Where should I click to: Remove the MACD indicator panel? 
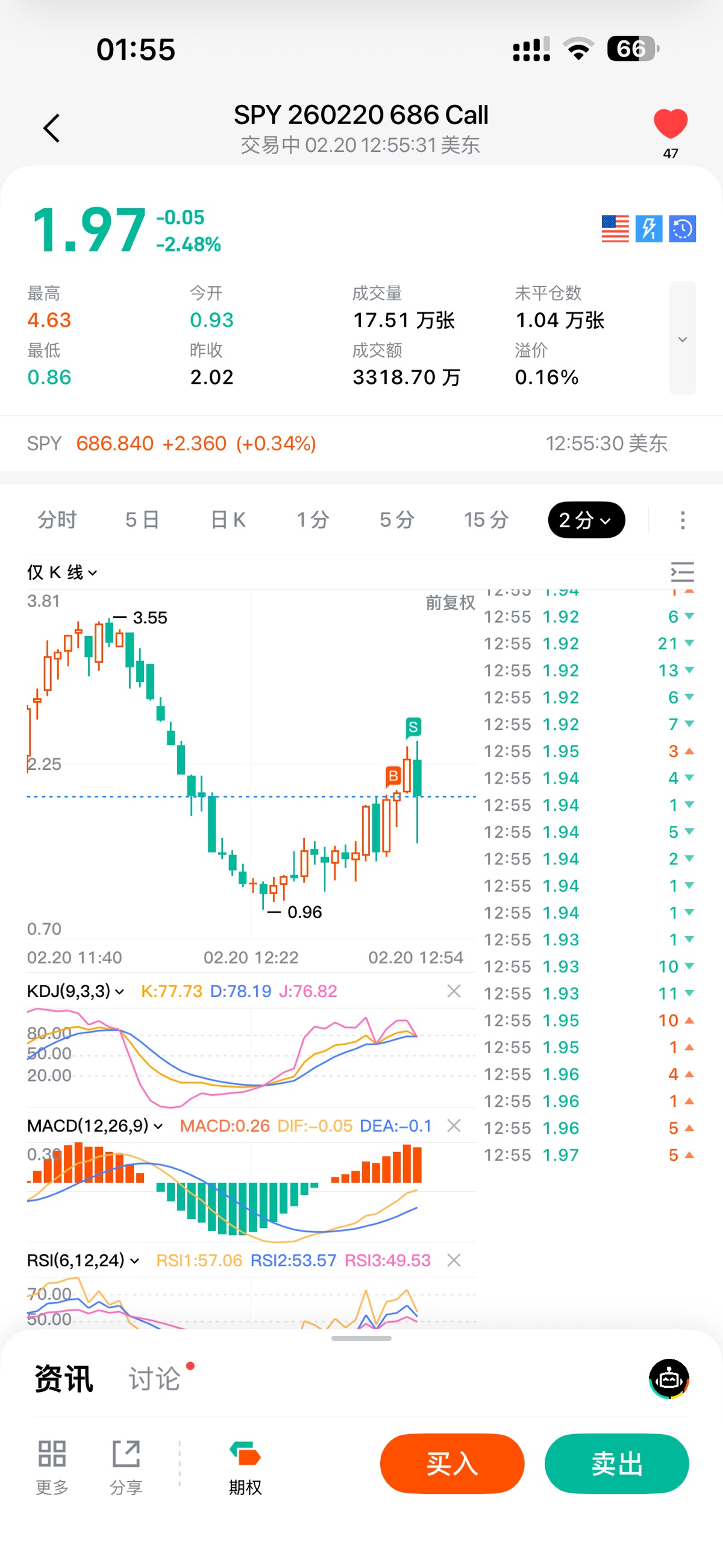tap(454, 1126)
